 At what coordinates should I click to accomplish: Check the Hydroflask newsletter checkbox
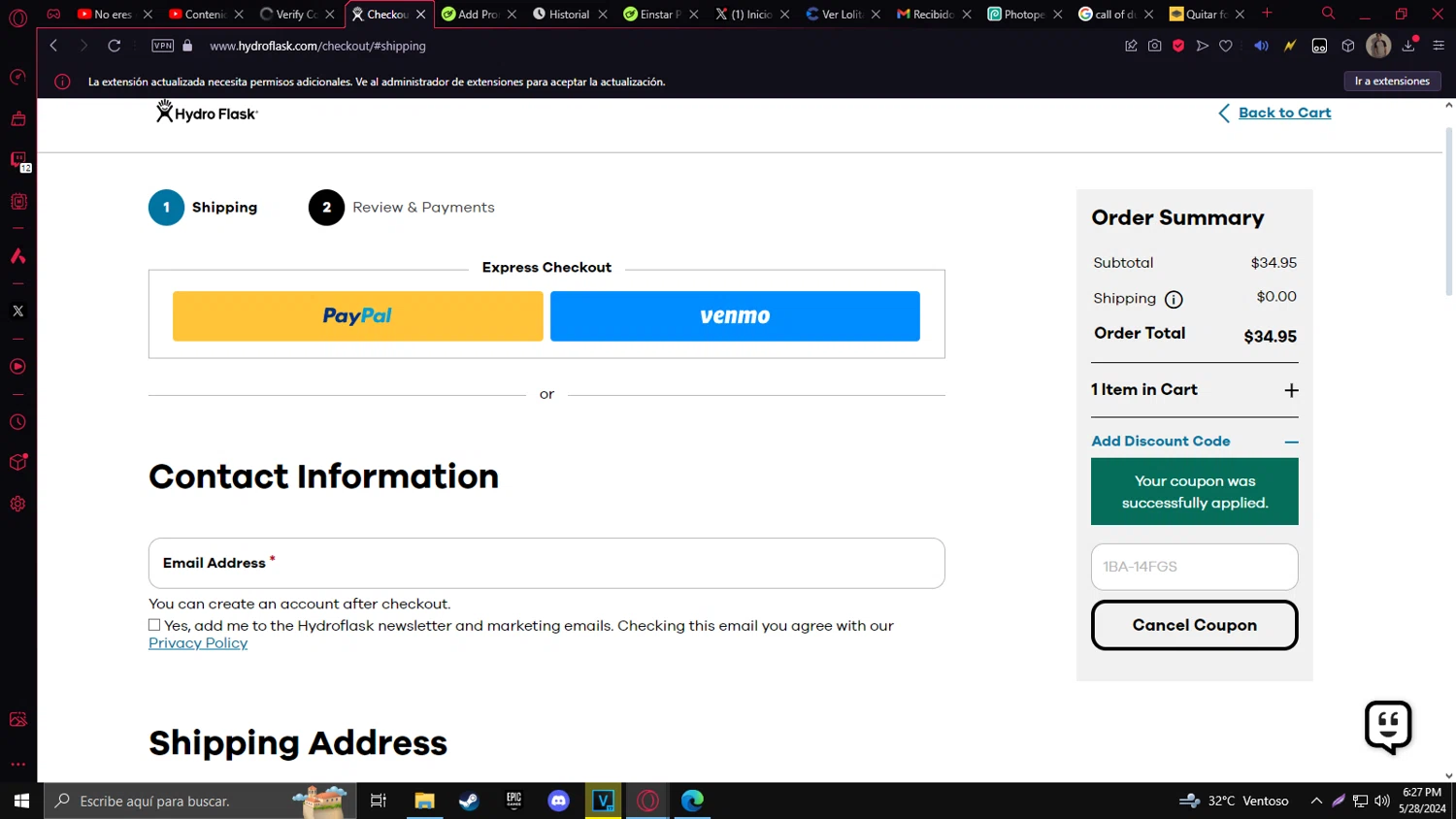154,625
